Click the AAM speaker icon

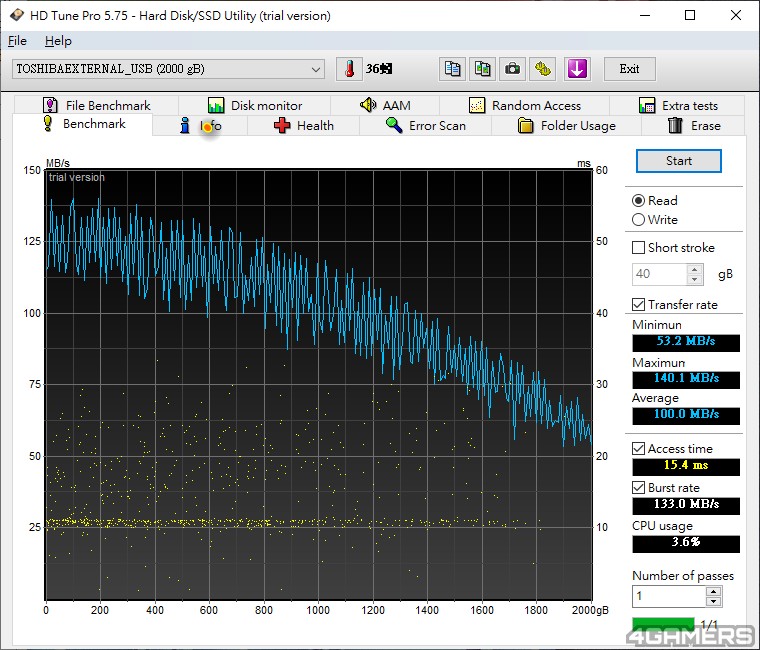[x=368, y=105]
